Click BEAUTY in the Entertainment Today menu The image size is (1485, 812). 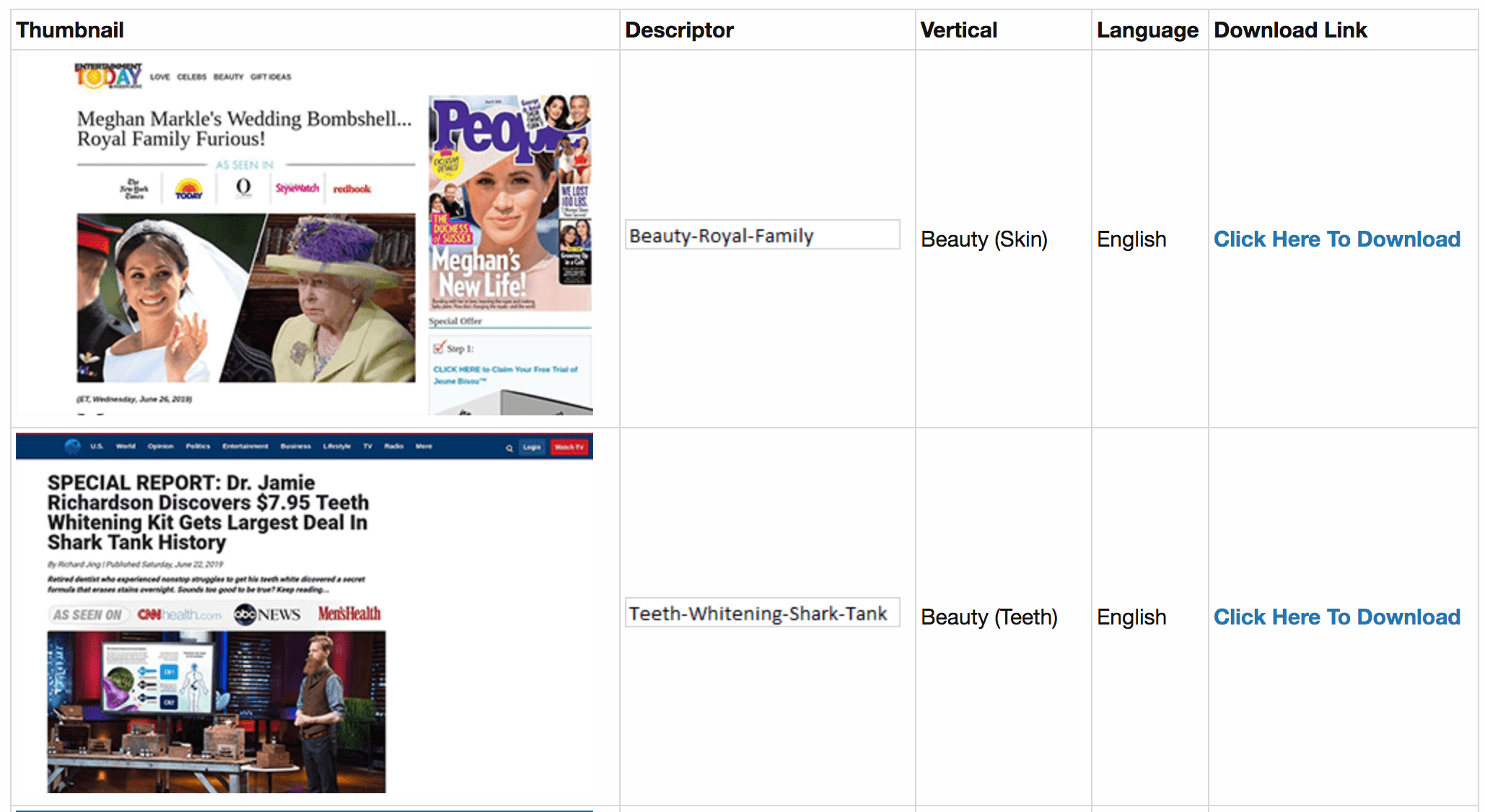tap(229, 76)
